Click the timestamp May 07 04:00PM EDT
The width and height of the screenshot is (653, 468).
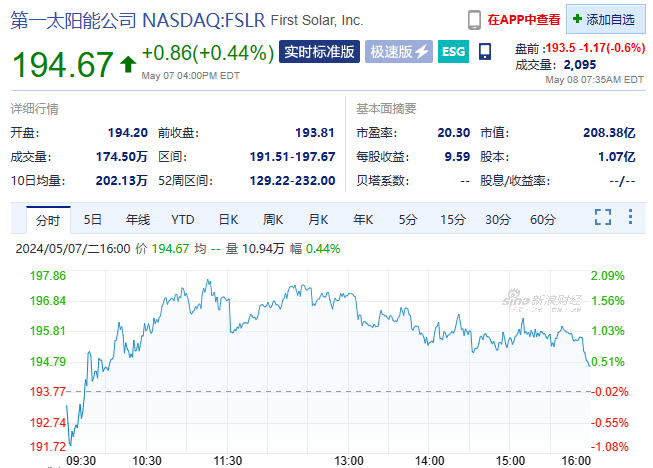click(191, 76)
